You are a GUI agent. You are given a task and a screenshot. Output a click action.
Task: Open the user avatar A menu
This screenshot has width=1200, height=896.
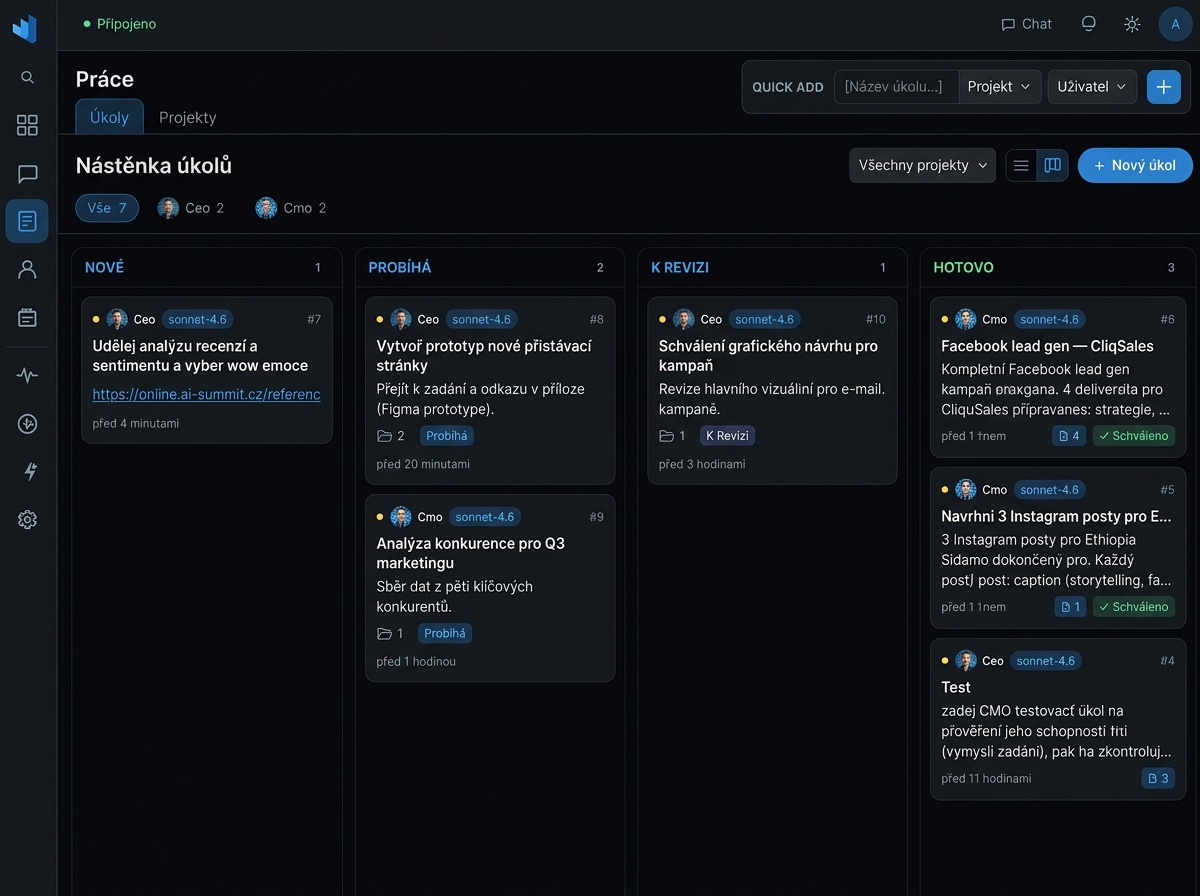(1175, 24)
